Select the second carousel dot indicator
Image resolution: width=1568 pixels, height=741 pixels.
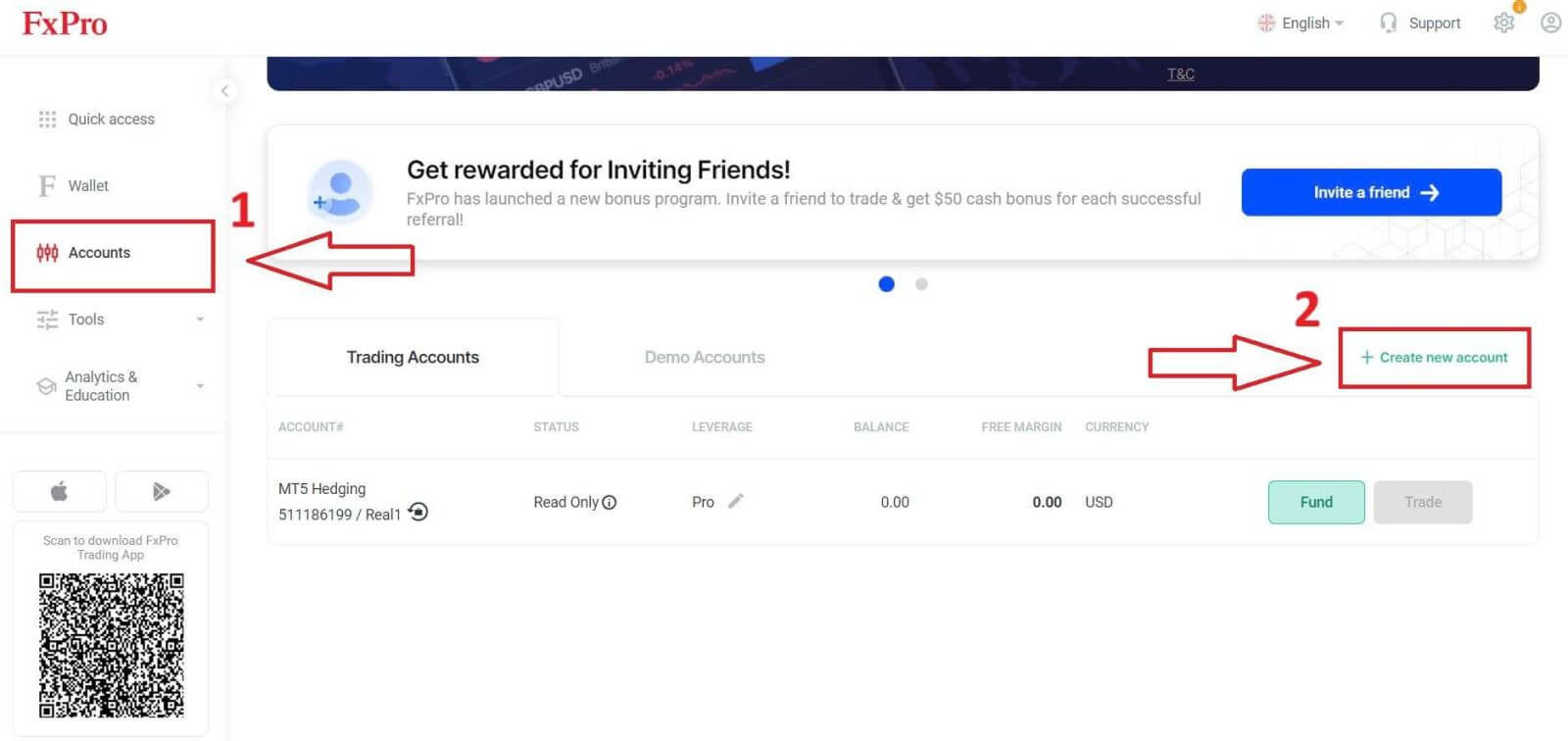[x=921, y=283]
